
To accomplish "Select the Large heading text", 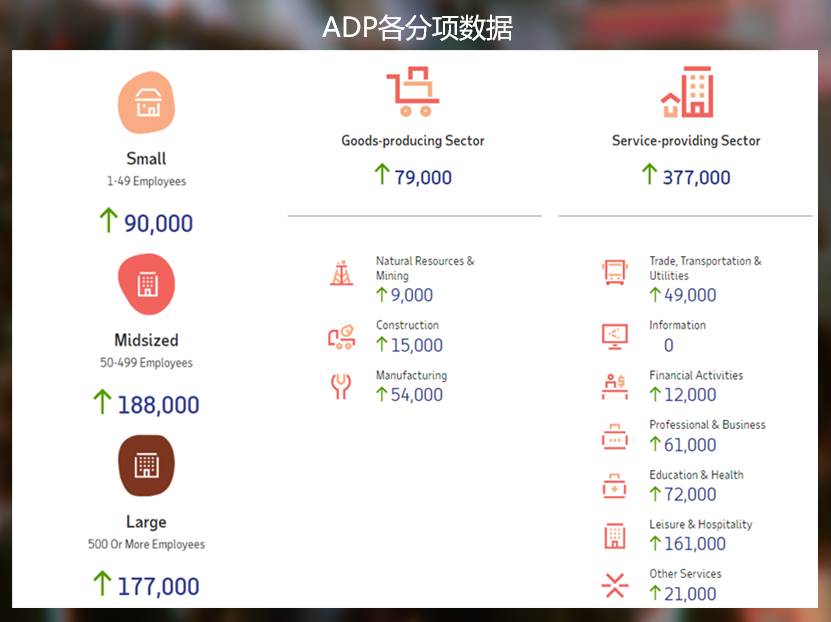I will point(146,522).
